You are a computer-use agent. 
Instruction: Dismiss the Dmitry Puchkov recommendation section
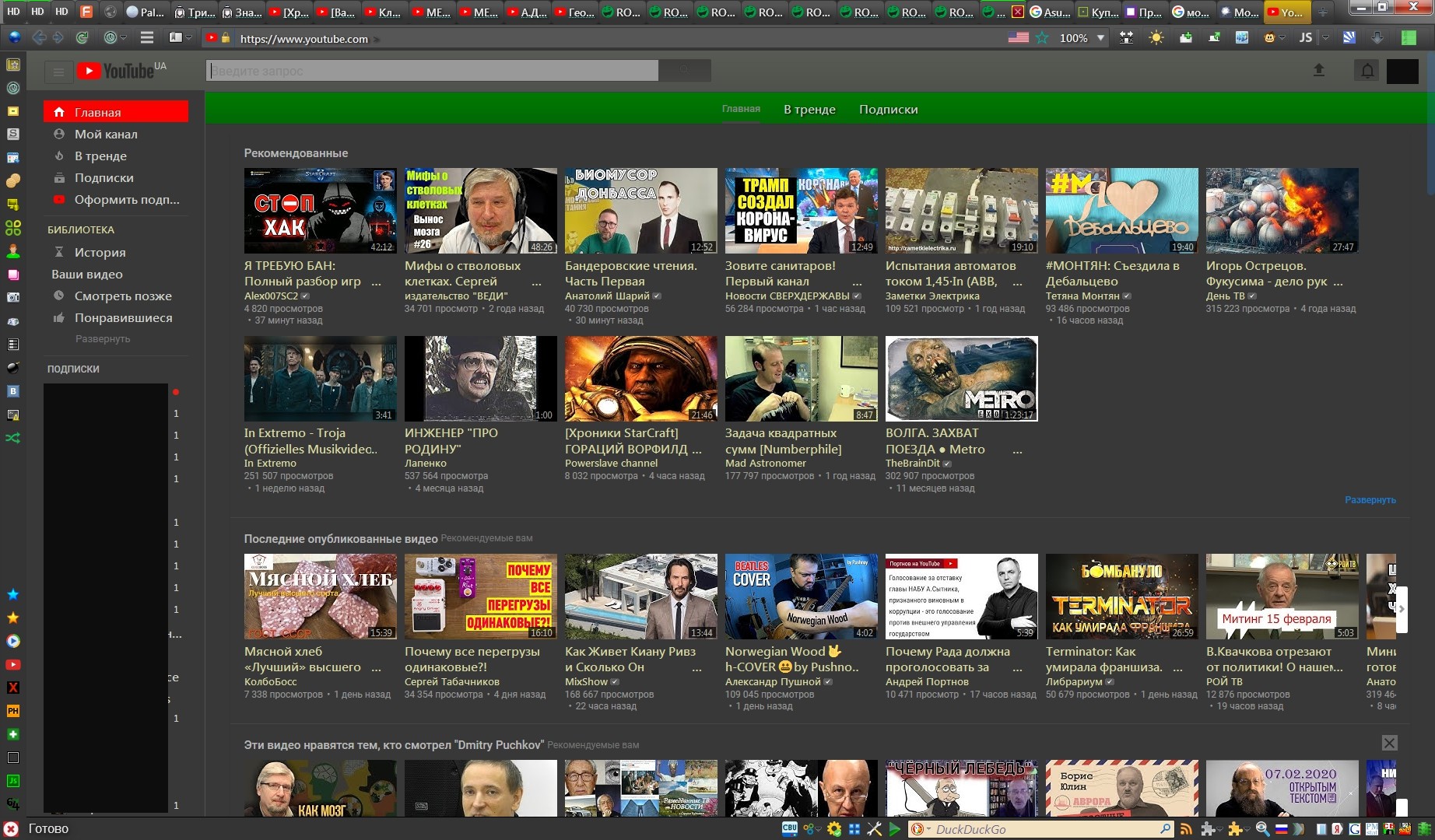1389,743
